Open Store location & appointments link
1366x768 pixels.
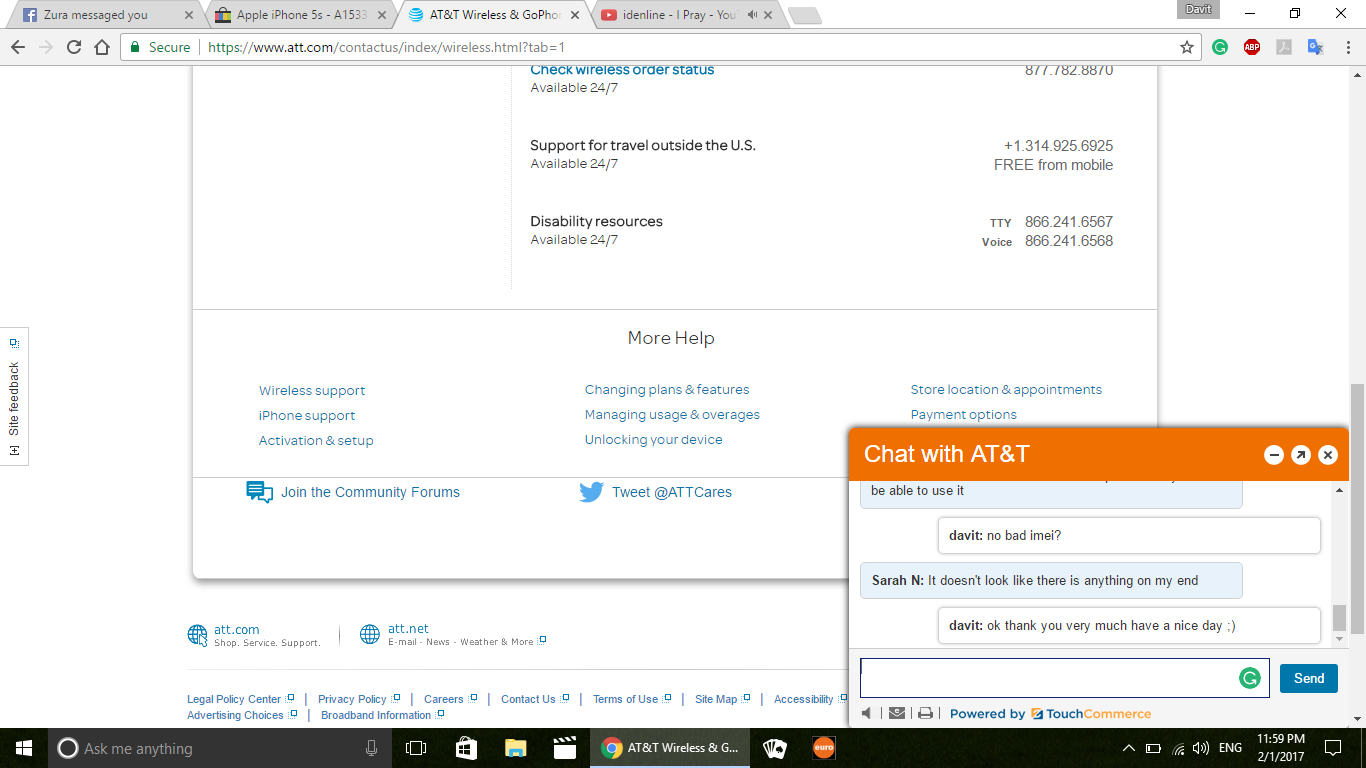(x=1006, y=389)
